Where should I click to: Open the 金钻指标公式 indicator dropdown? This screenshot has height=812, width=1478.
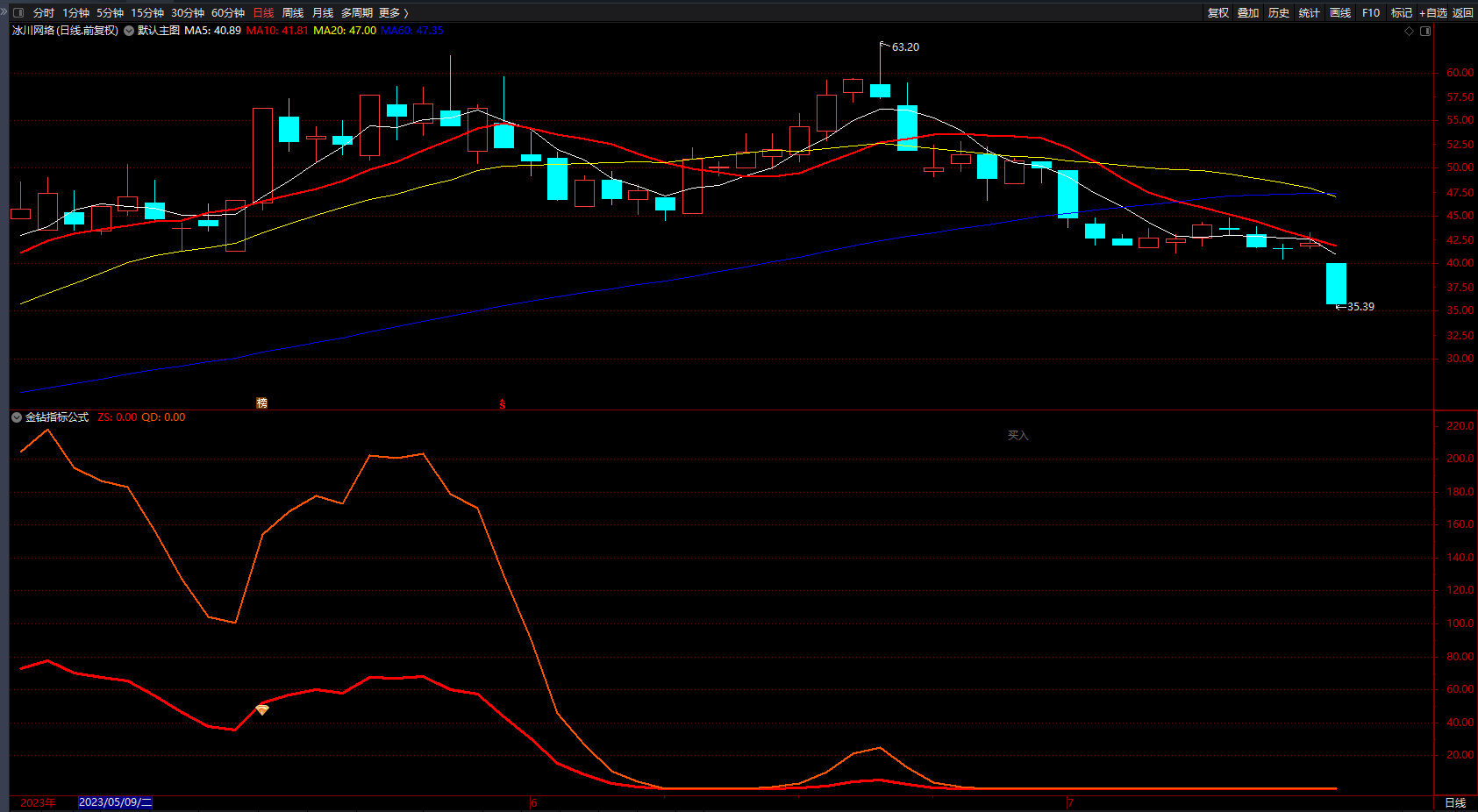17,417
